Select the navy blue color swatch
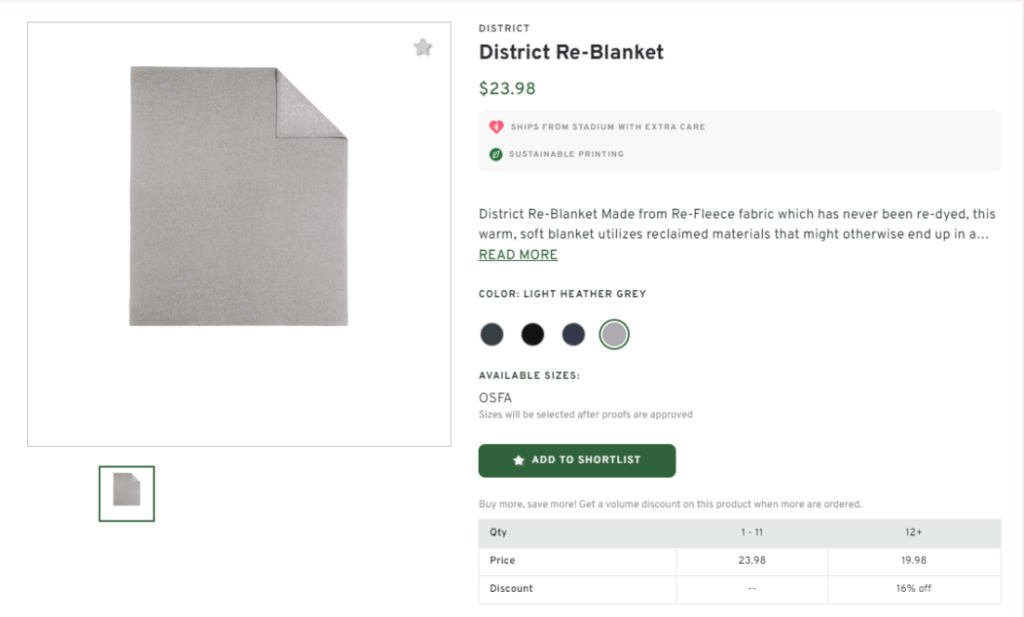This screenshot has height=617, width=1024. pyautogui.click(x=573, y=334)
